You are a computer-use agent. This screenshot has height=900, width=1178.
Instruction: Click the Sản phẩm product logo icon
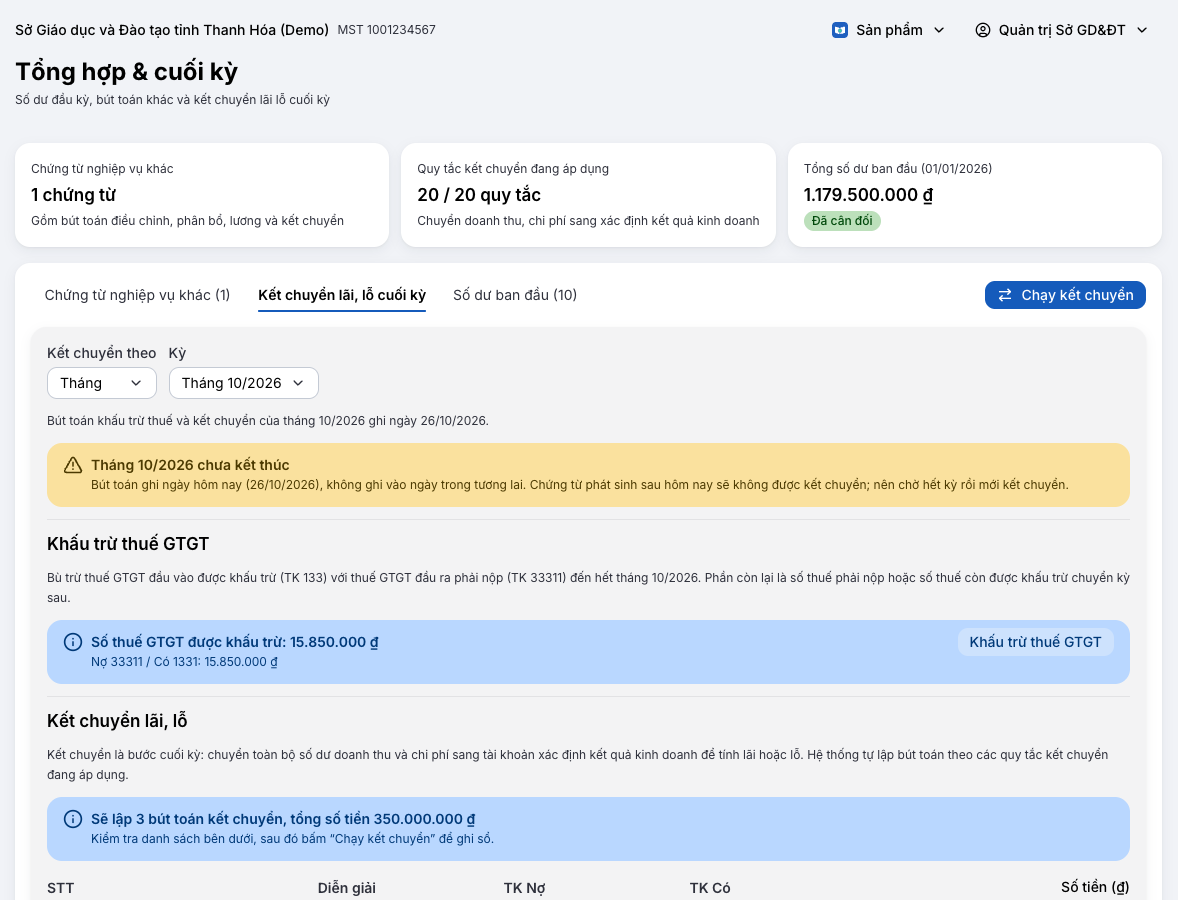click(x=840, y=30)
